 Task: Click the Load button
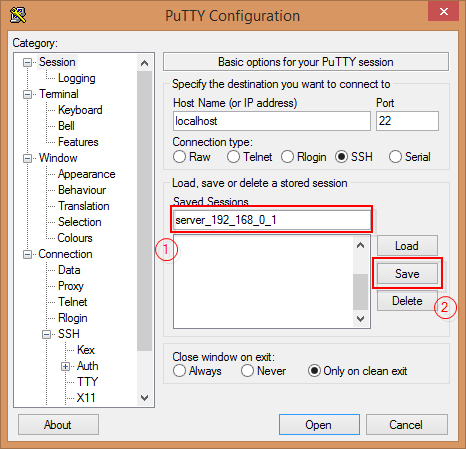point(407,246)
